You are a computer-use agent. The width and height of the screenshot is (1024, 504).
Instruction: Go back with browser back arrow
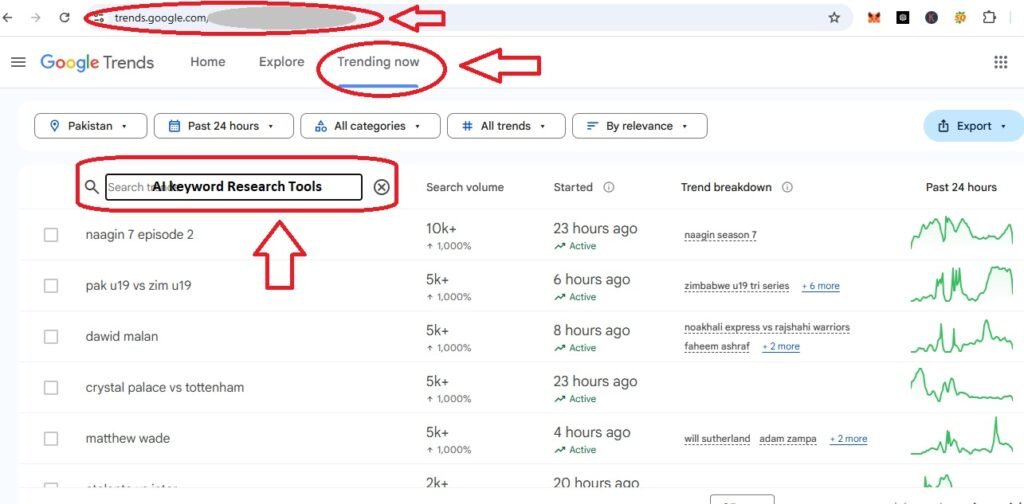click(x=7, y=18)
